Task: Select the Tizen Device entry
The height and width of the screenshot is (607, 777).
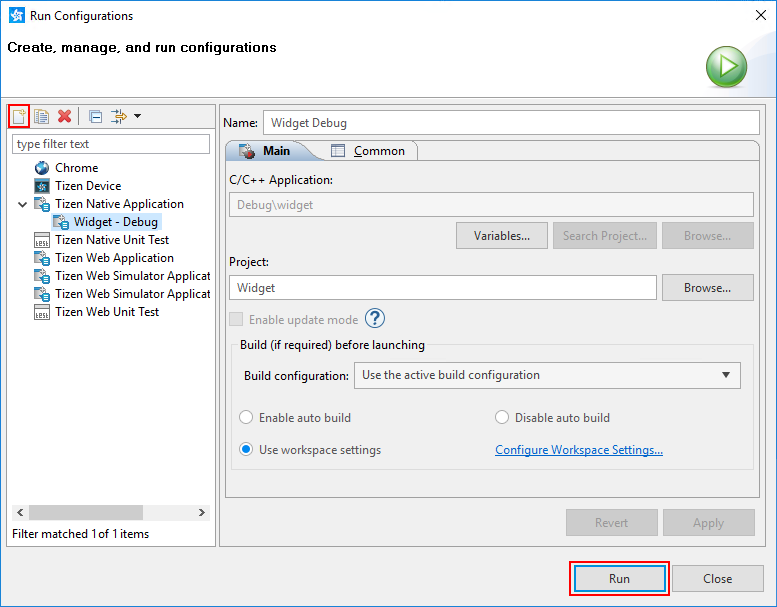Action: [88, 186]
